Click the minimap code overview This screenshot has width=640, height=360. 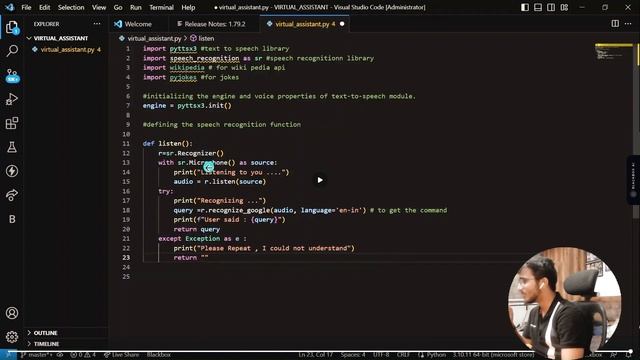pyautogui.click(x=613, y=52)
